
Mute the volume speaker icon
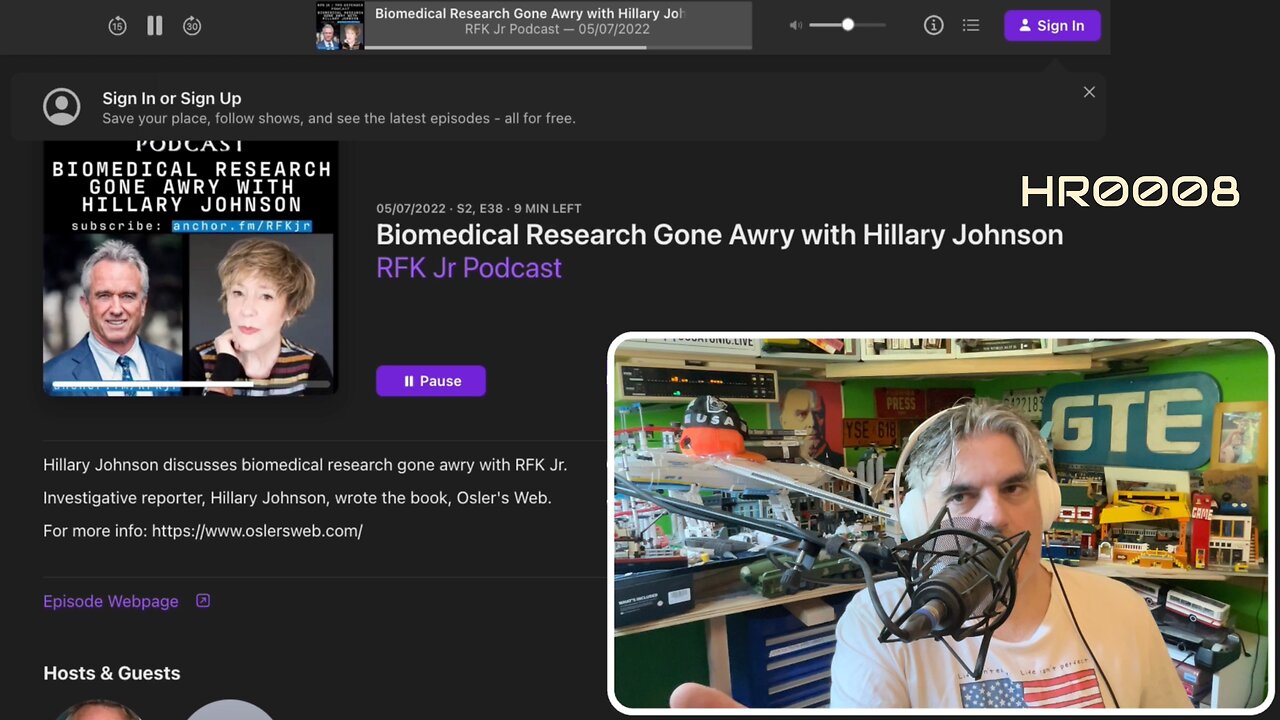(796, 25)
